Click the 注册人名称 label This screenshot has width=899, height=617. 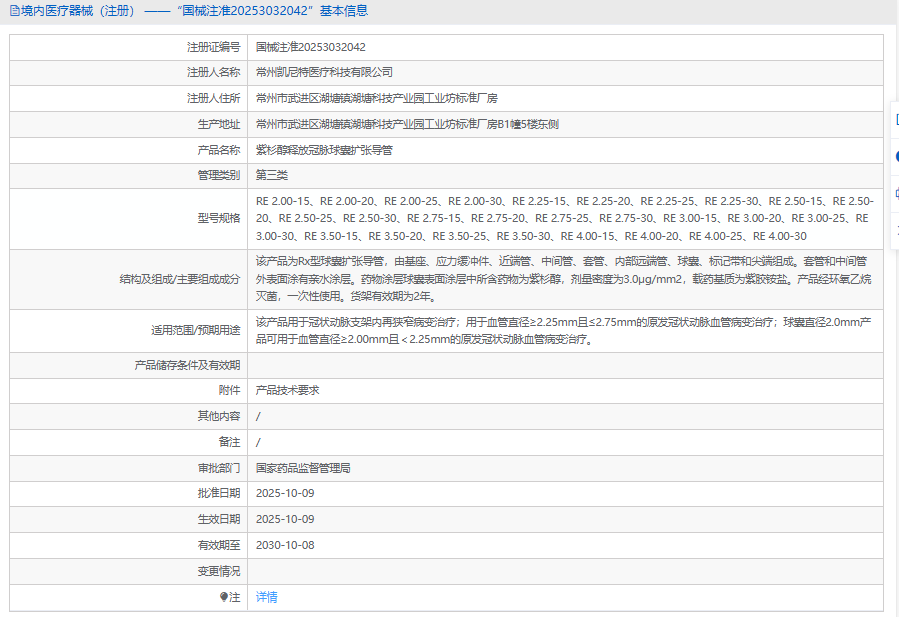(213, 72)
